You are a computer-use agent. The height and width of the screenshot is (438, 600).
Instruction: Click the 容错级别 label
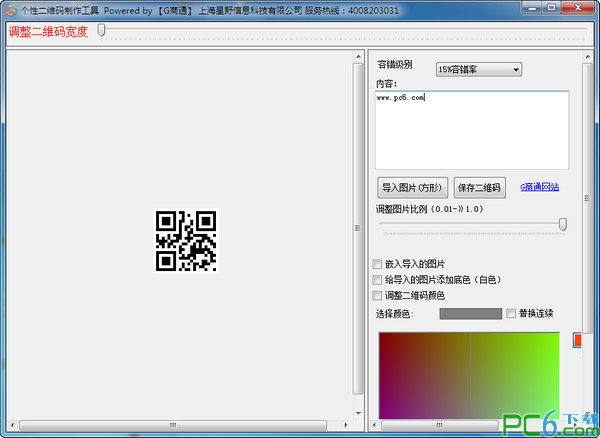(x=395, y=65)
